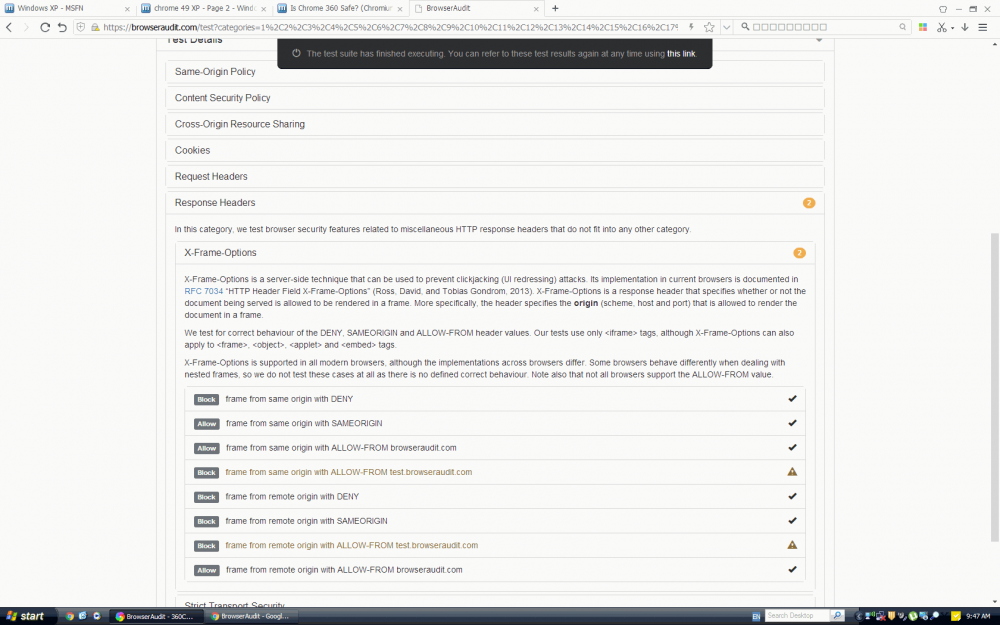Close the Windows XP - MSFN tab

127,9
